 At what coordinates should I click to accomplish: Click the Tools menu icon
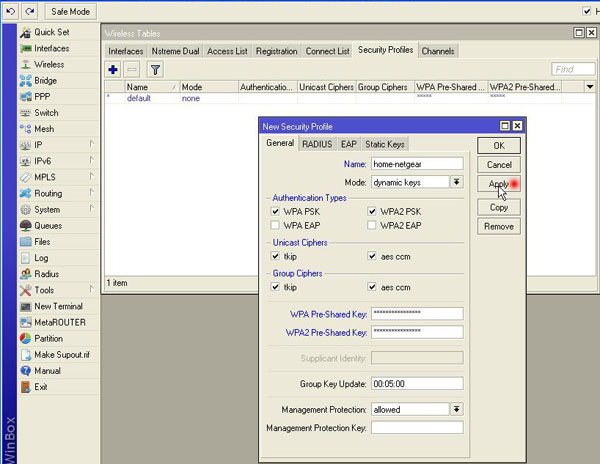point(26,290)
